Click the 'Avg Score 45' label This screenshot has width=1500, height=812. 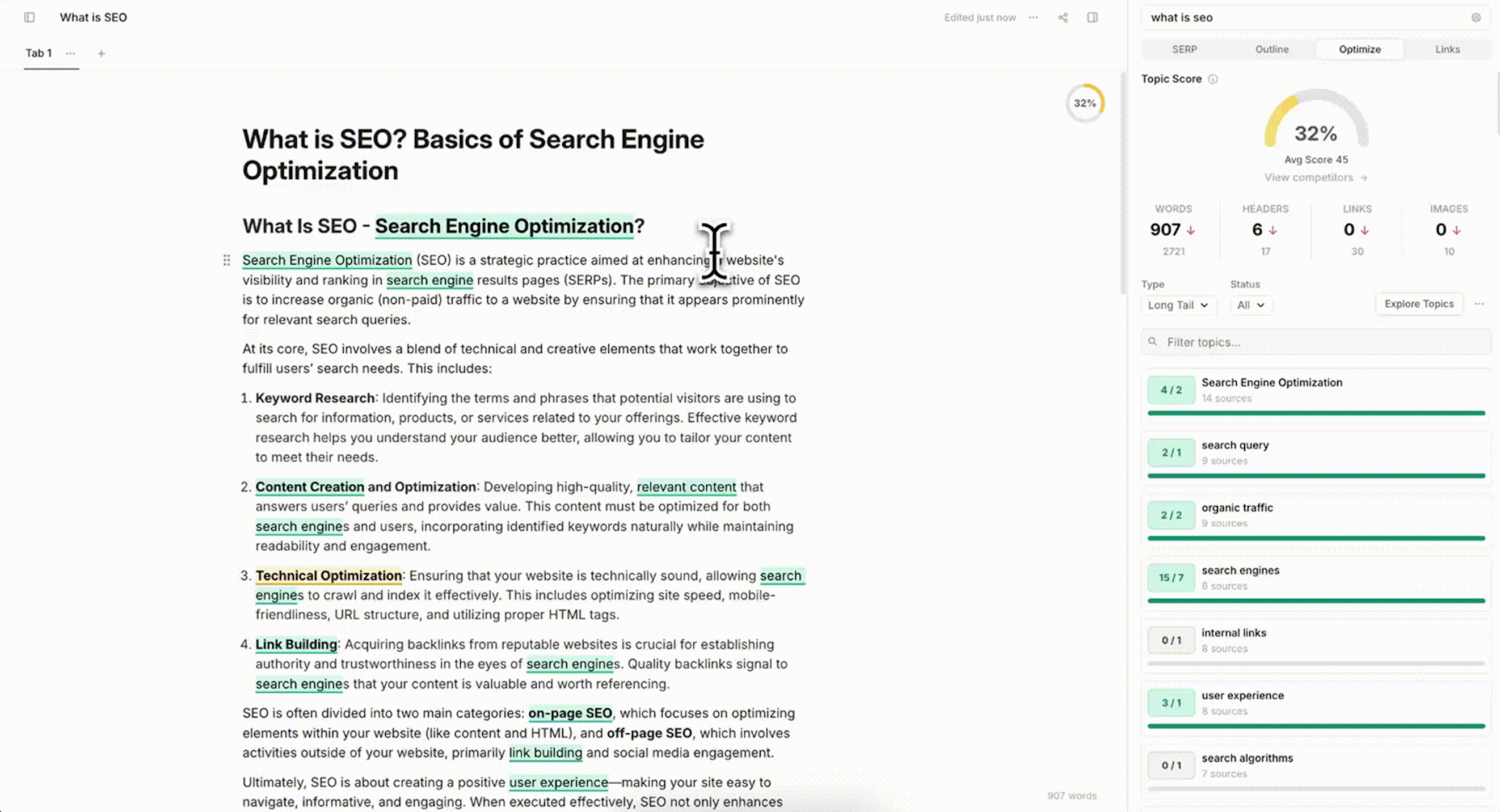tap(1316, 159)
